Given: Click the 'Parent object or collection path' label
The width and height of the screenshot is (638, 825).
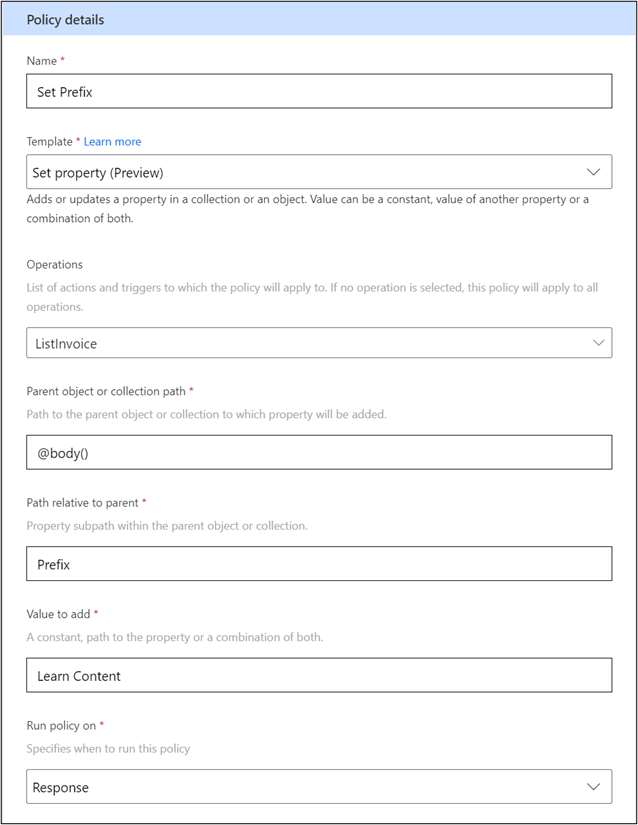Looking at the screenshot, I should pos(106,391).
